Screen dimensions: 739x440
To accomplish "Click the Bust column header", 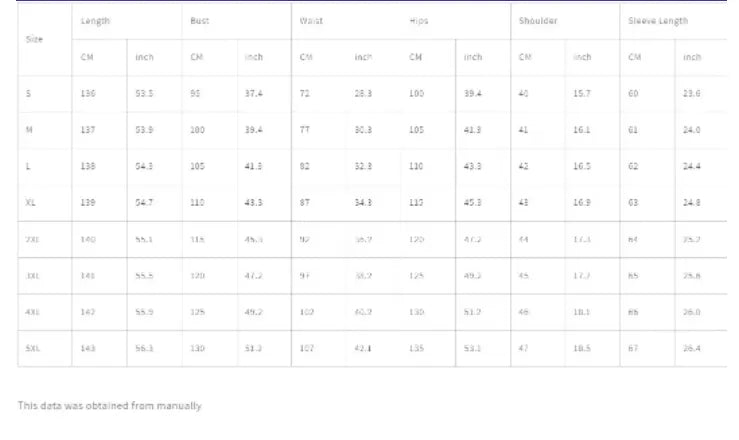I will [x=200, y=21].
